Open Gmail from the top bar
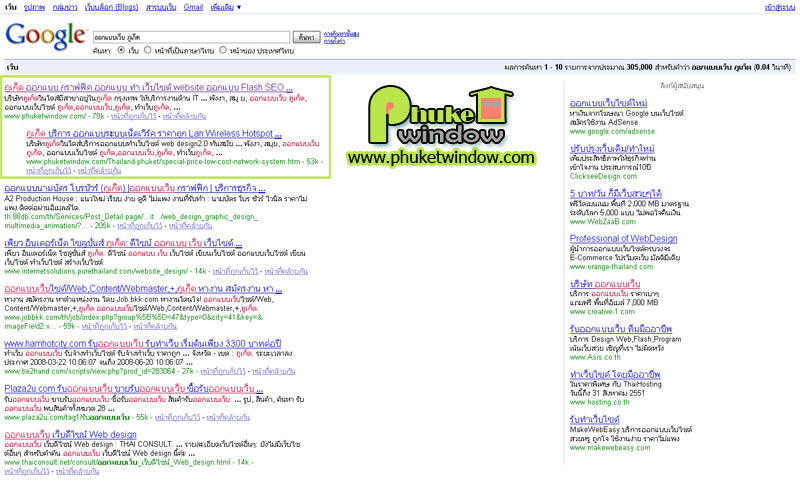Viewport: 800px width, 481px height. pyautogui.click(x=193, y=7)
